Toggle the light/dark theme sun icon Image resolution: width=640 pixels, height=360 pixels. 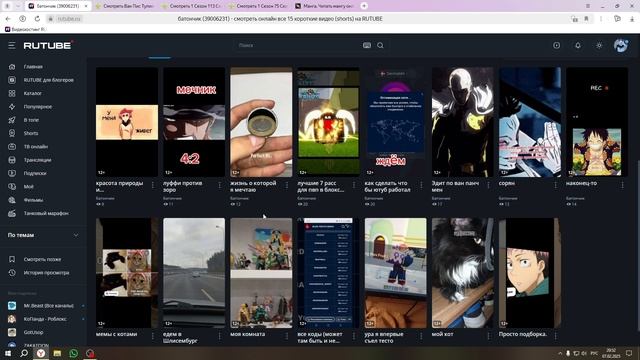[x=599, y=45]
